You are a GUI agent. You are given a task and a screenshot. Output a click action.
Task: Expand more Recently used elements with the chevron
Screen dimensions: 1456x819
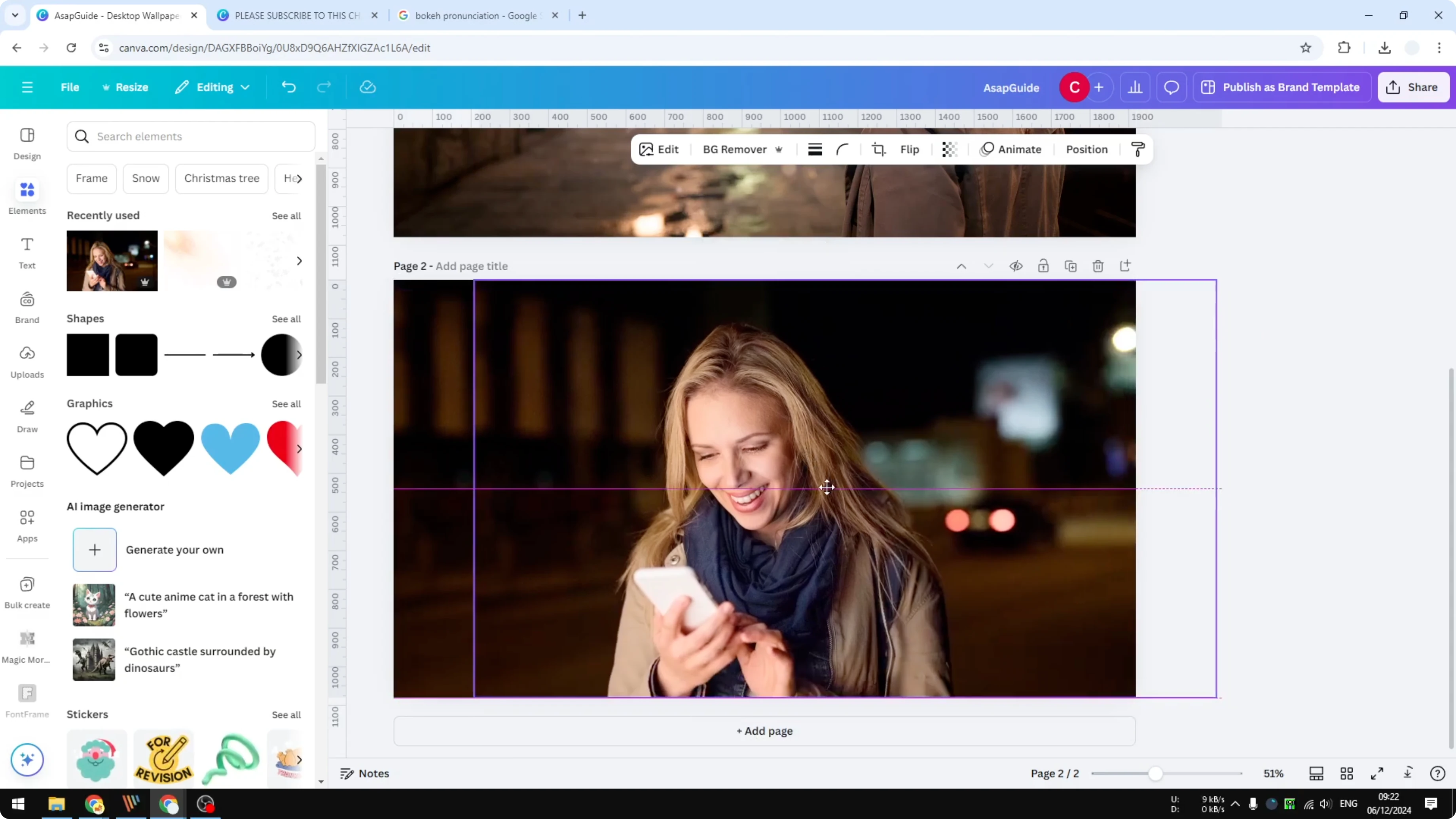tap(299, 261)
